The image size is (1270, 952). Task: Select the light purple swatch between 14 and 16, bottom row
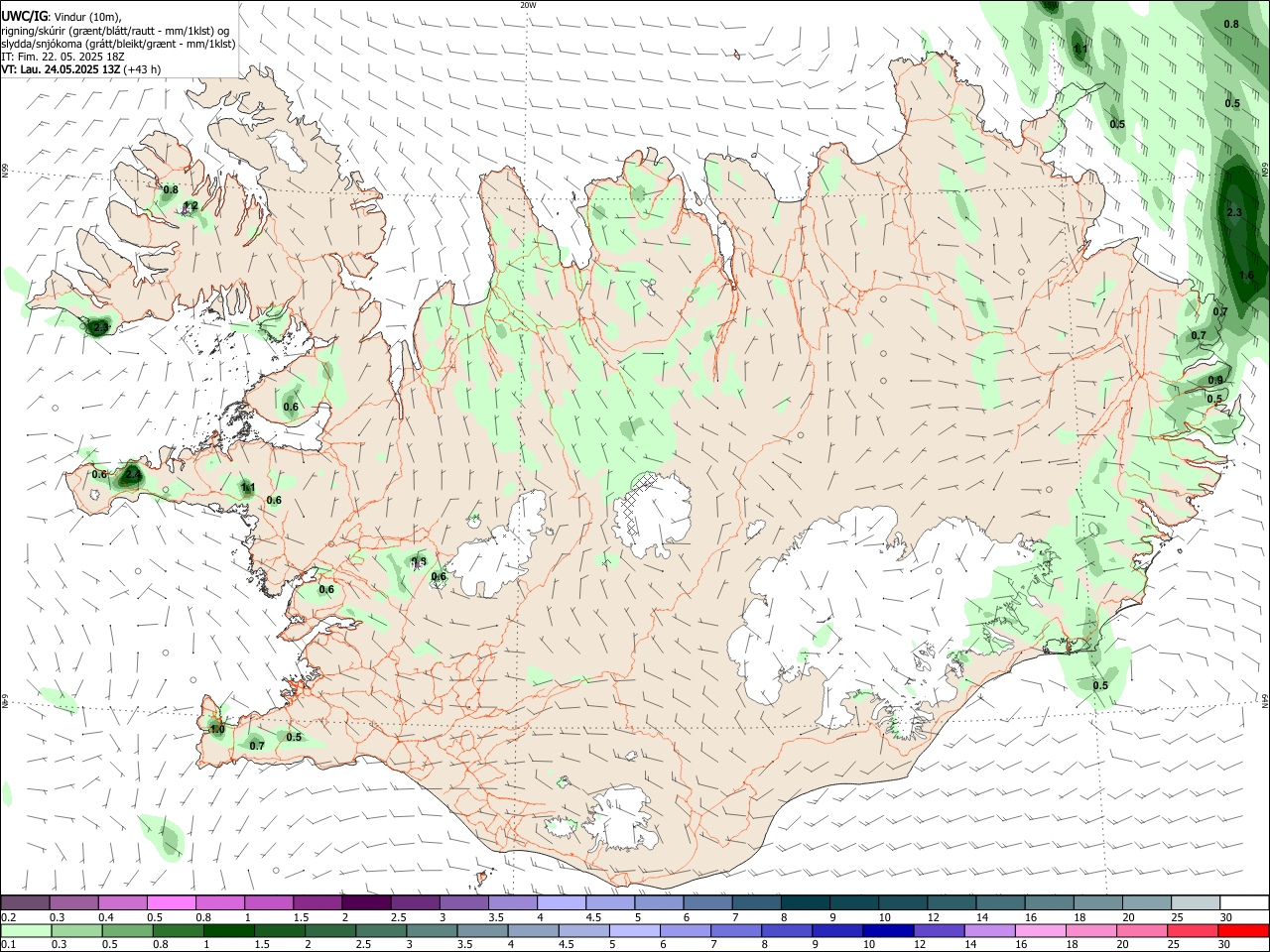click(988, 931)
